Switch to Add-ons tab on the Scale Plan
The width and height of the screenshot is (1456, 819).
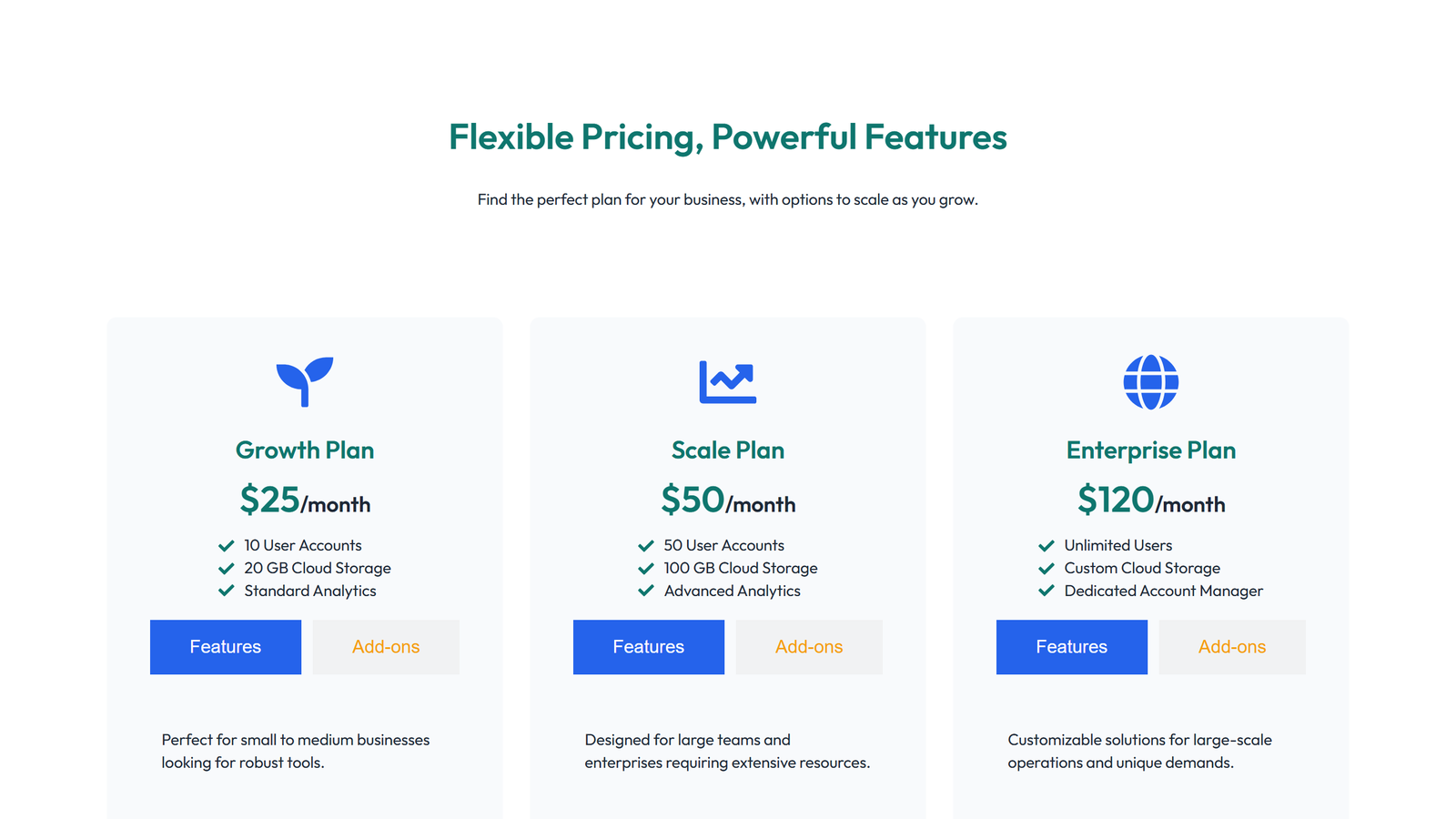coord(808,647)
